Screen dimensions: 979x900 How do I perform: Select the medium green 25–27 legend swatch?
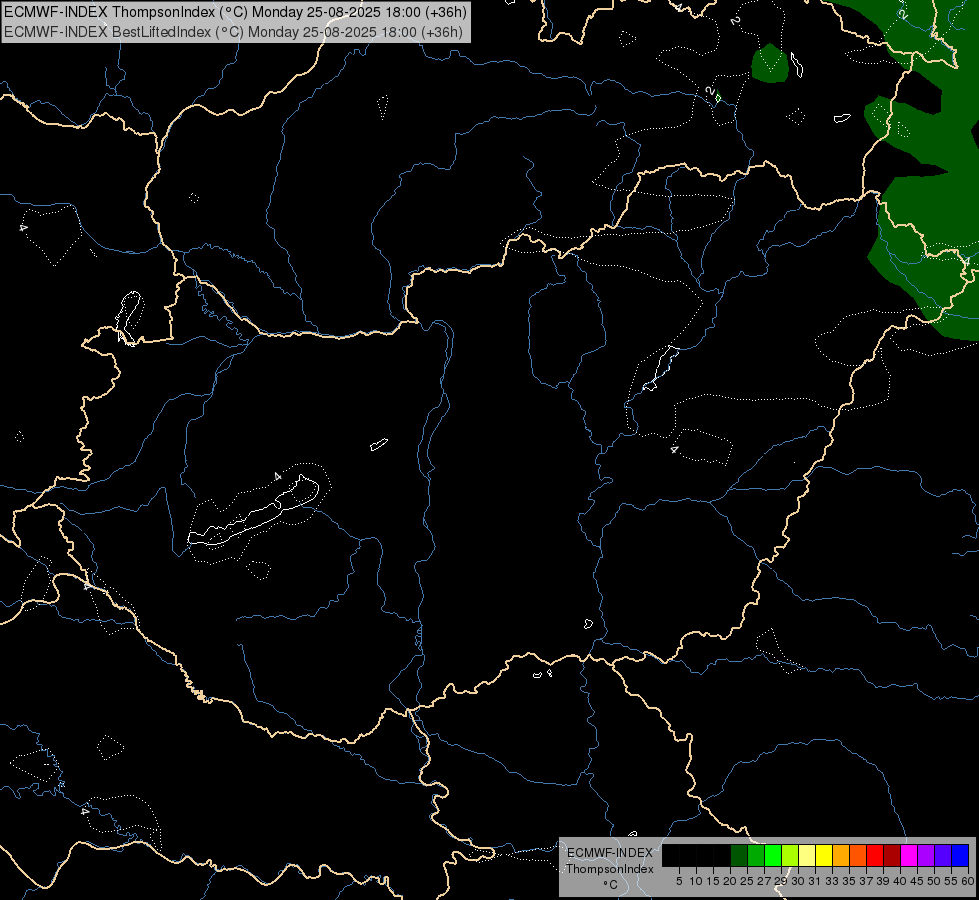[x=756, y=855]
